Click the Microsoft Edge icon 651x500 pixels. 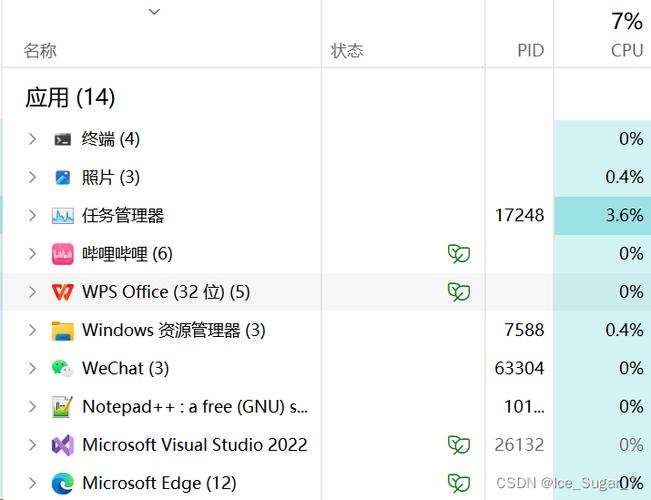pos(63,483)
